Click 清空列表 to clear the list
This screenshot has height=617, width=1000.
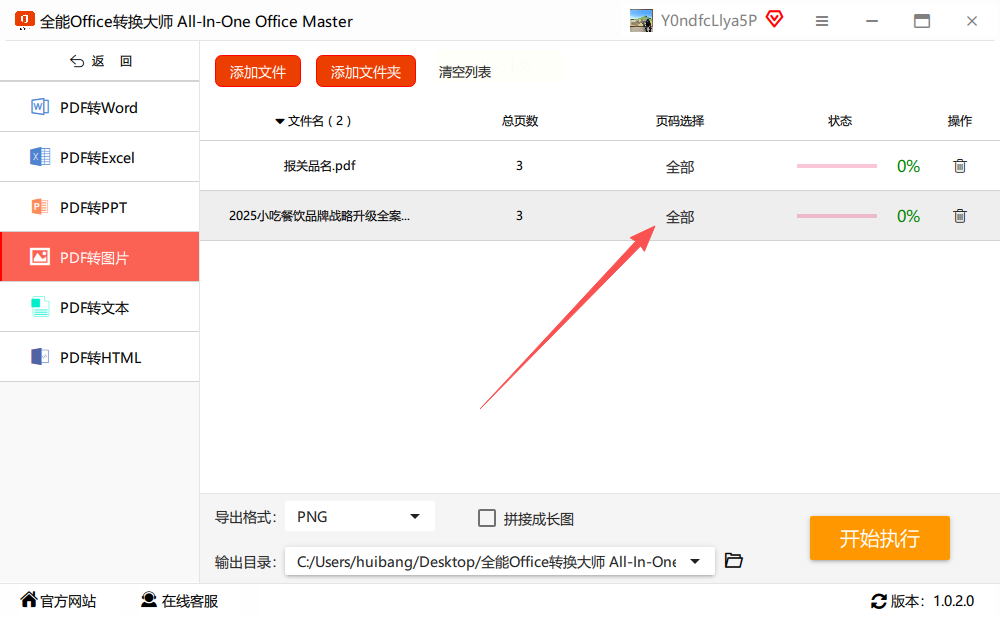(464, 72)
